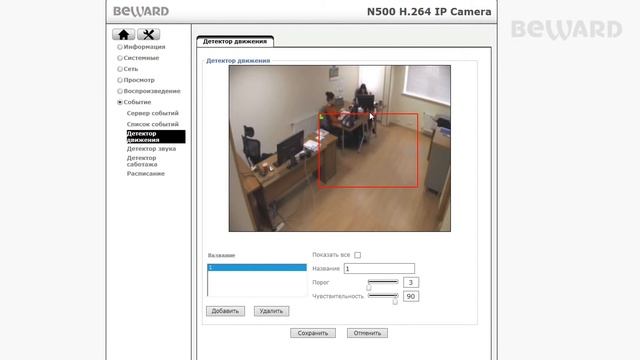The height and width of the screenshot is (360, 640).
Task: Click the Порог value box
Action: click(411, 282)
